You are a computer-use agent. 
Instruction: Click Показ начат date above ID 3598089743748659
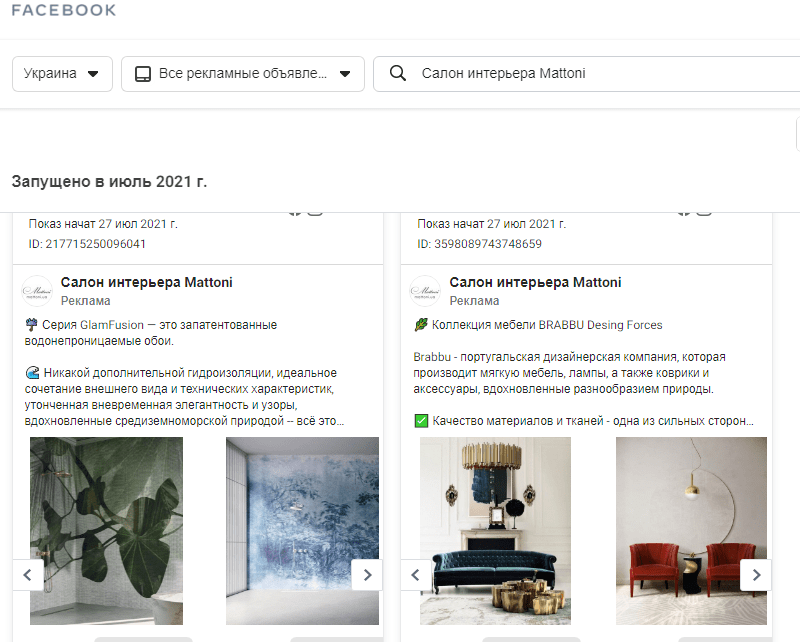pos(492,224)
